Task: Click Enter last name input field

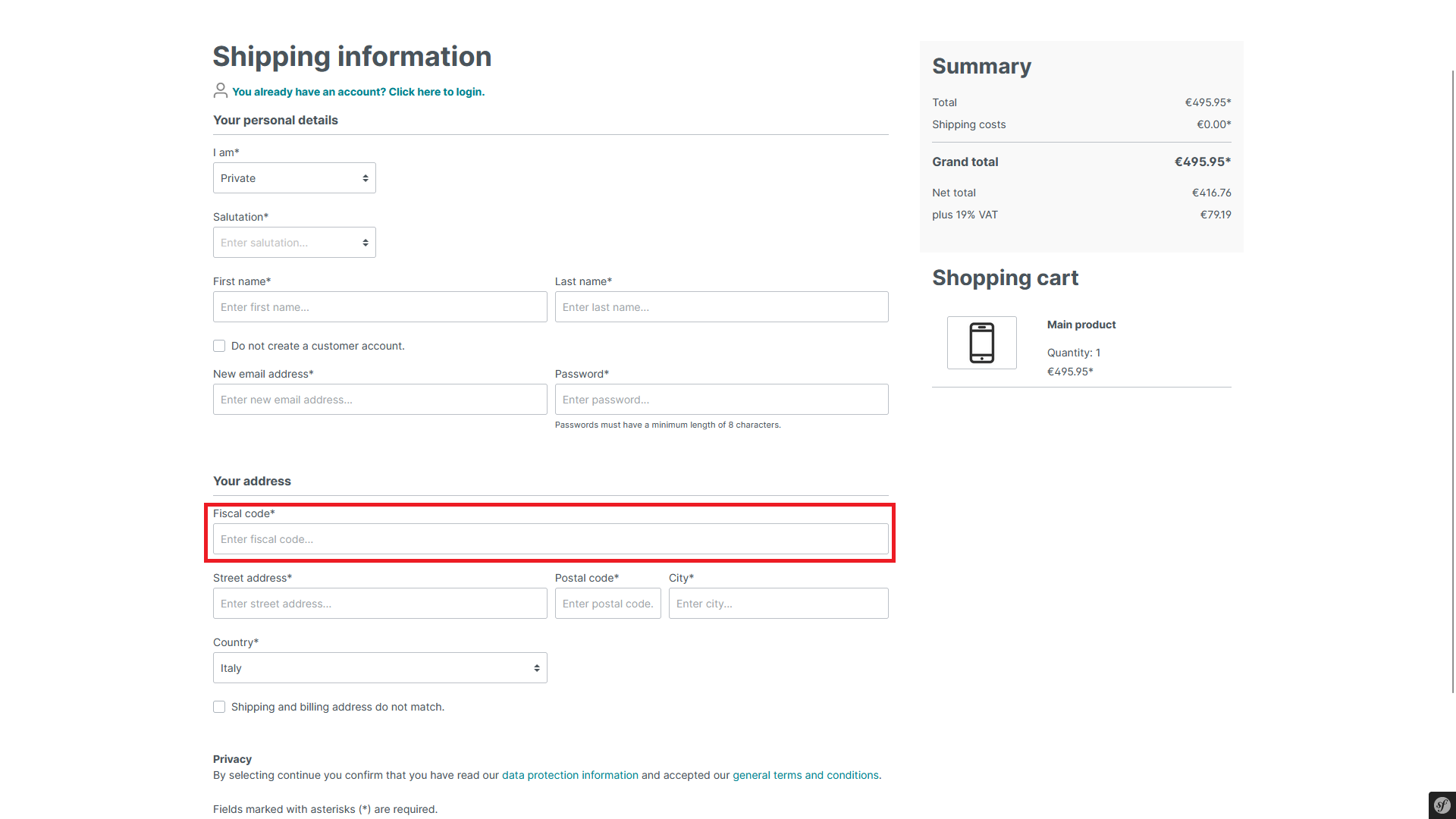Action: click(x=721, y=307)
